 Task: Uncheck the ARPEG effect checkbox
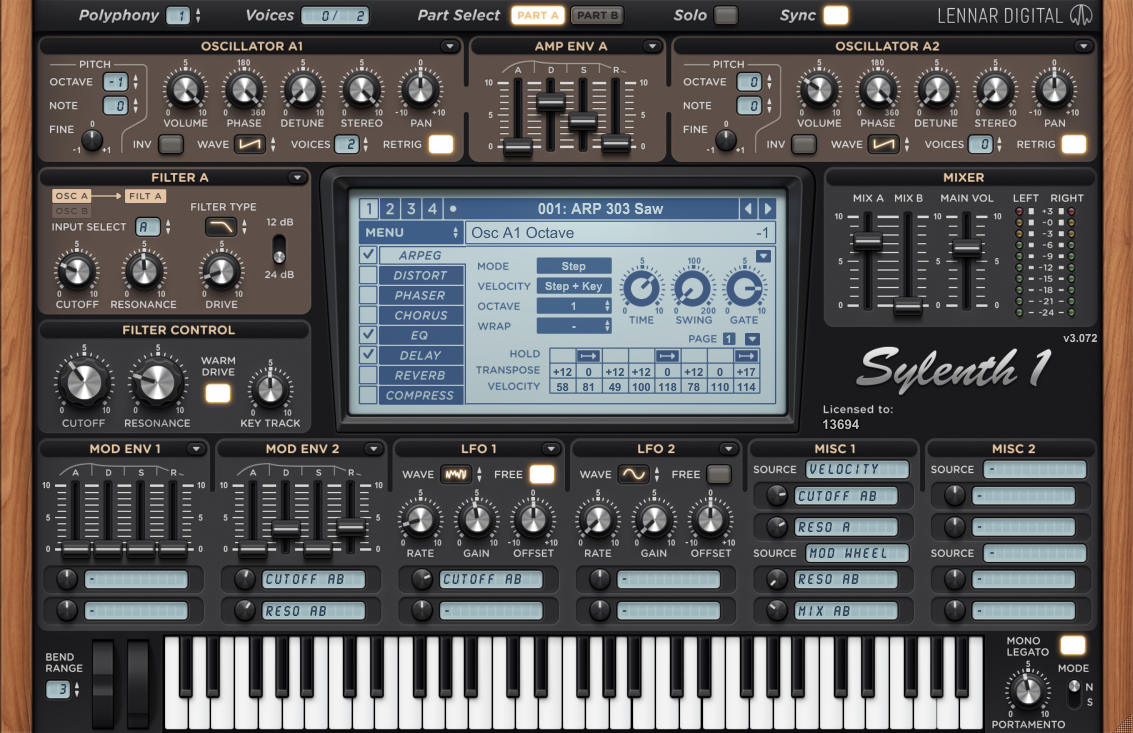tap(369, 254)
